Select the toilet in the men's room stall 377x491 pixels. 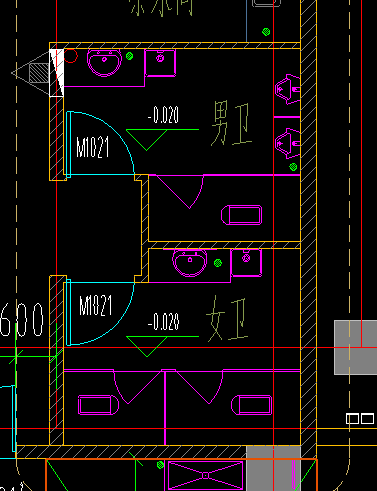[242, 215]
